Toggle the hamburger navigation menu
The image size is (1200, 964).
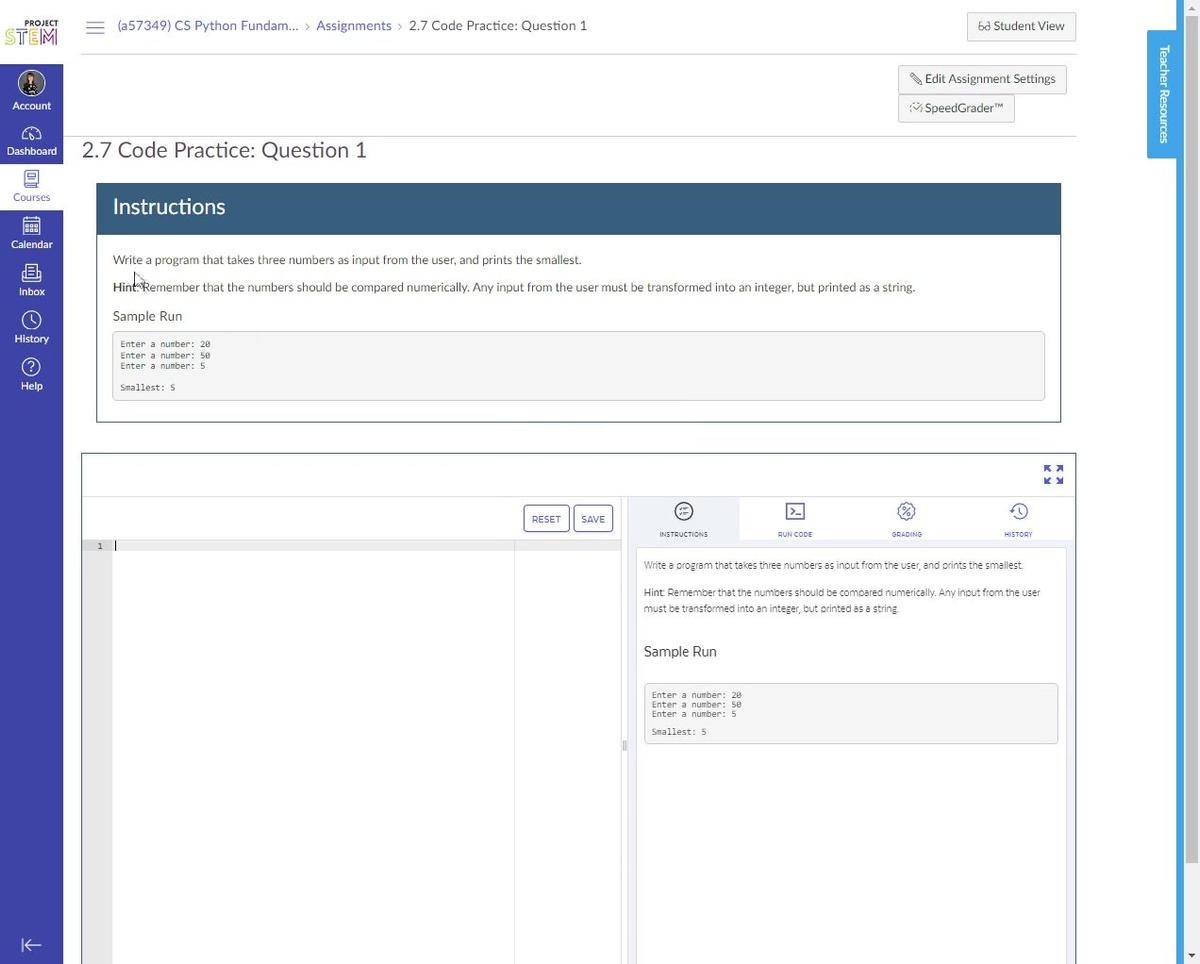(95, 27)
